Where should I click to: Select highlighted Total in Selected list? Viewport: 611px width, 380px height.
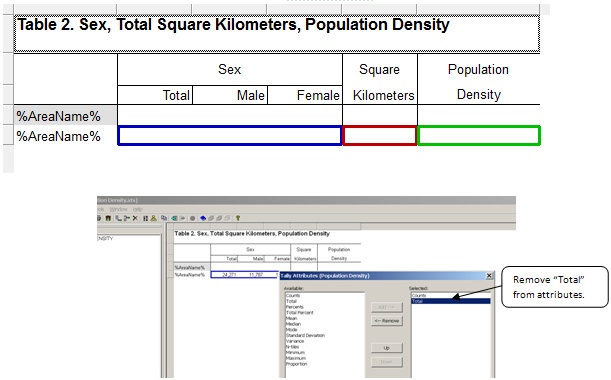point(451,301)
